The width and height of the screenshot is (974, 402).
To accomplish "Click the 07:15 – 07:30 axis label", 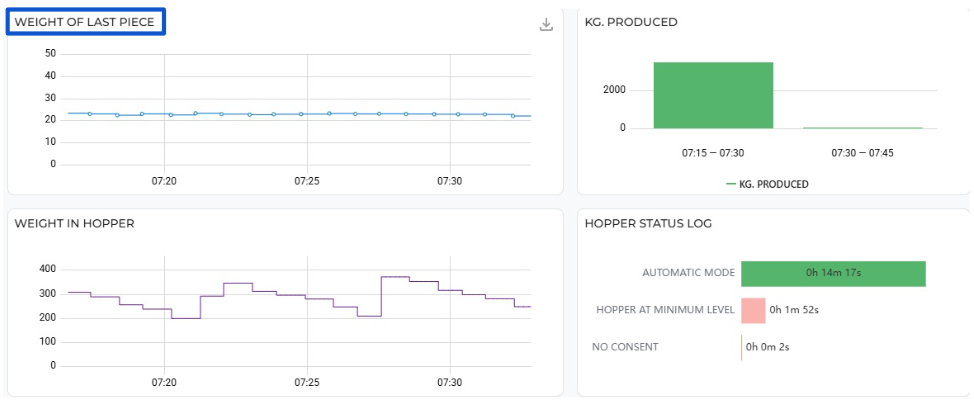I will point(713,153).
